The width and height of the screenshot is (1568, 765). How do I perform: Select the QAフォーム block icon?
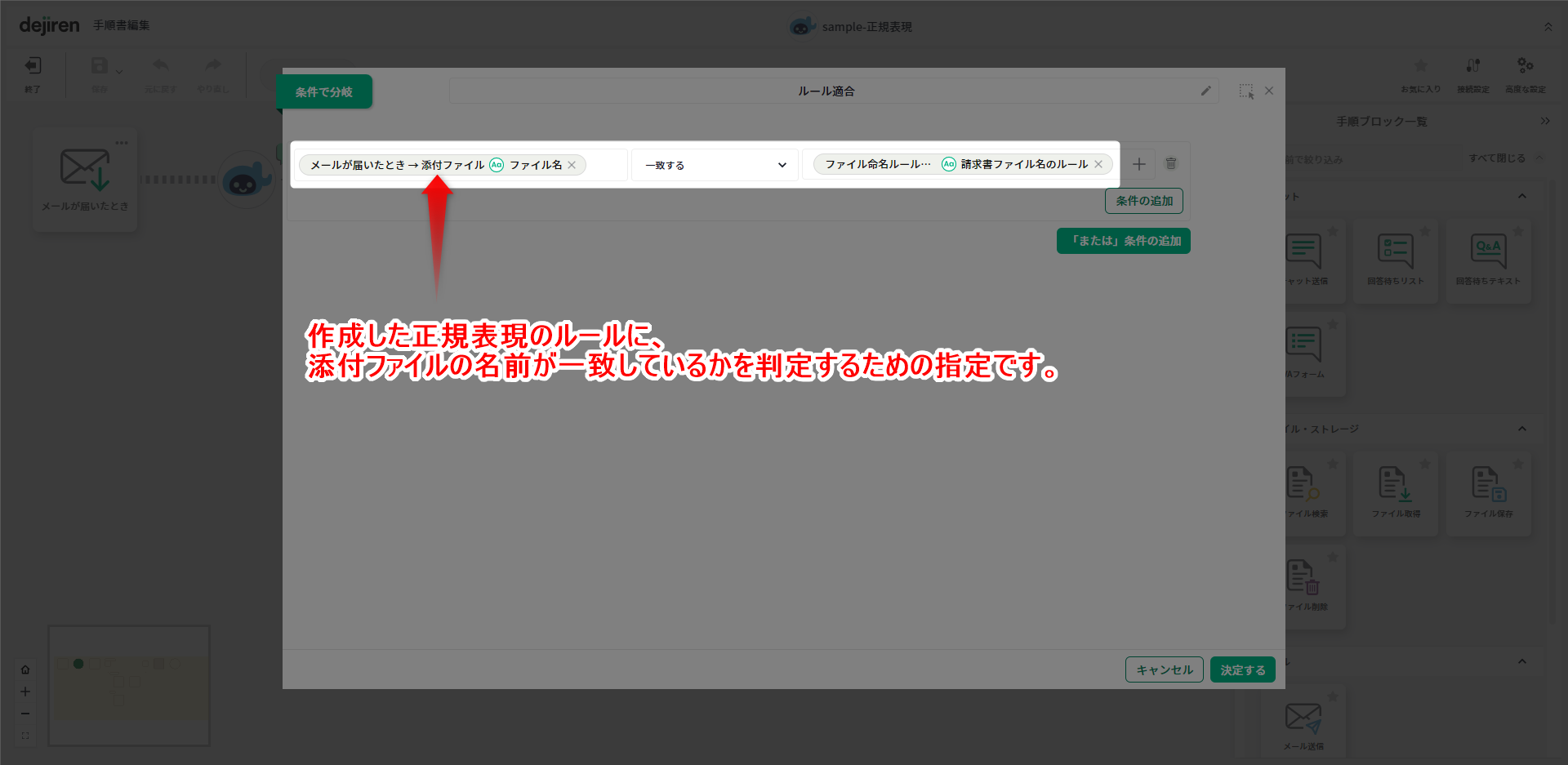(1303, 344)
